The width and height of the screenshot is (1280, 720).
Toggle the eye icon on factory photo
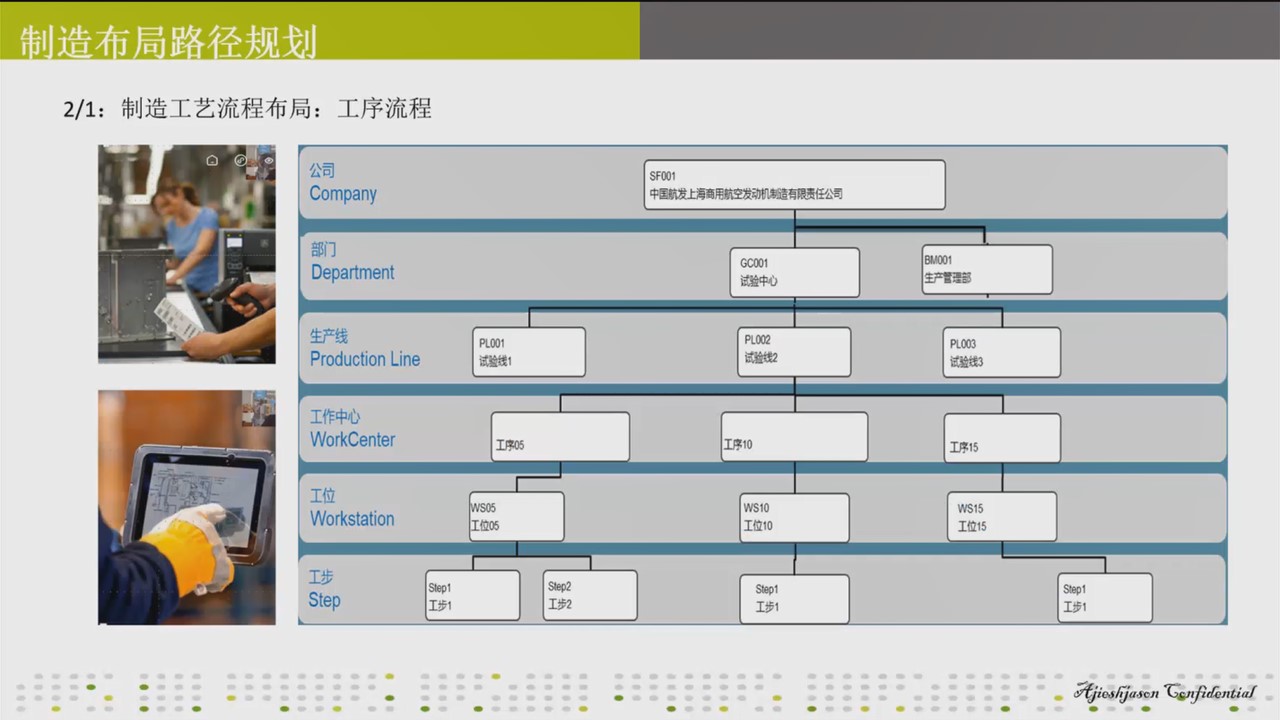(x=268, y=160)
